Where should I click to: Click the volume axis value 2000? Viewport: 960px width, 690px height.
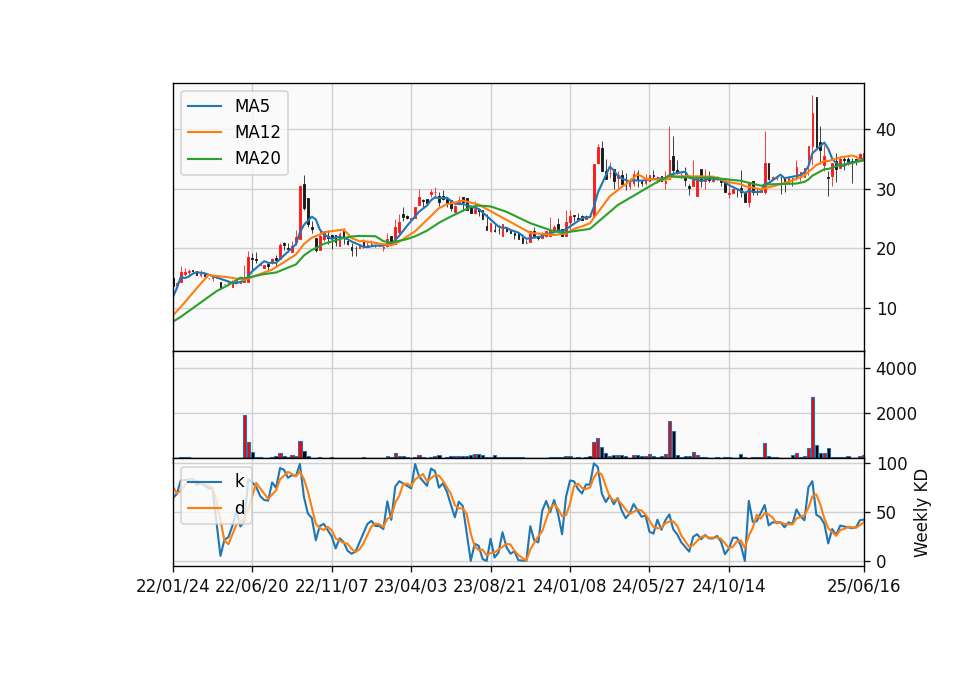(x=896, y=414)
